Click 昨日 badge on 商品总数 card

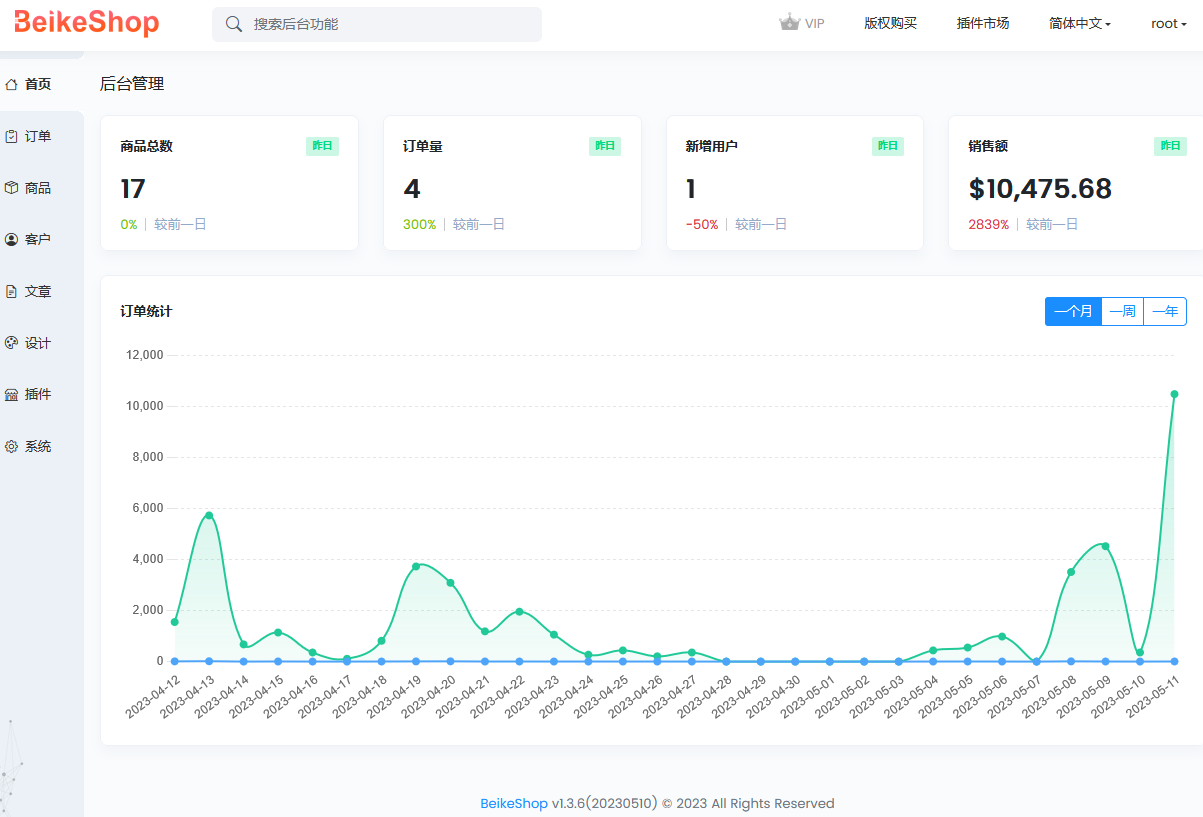[322, 146]
